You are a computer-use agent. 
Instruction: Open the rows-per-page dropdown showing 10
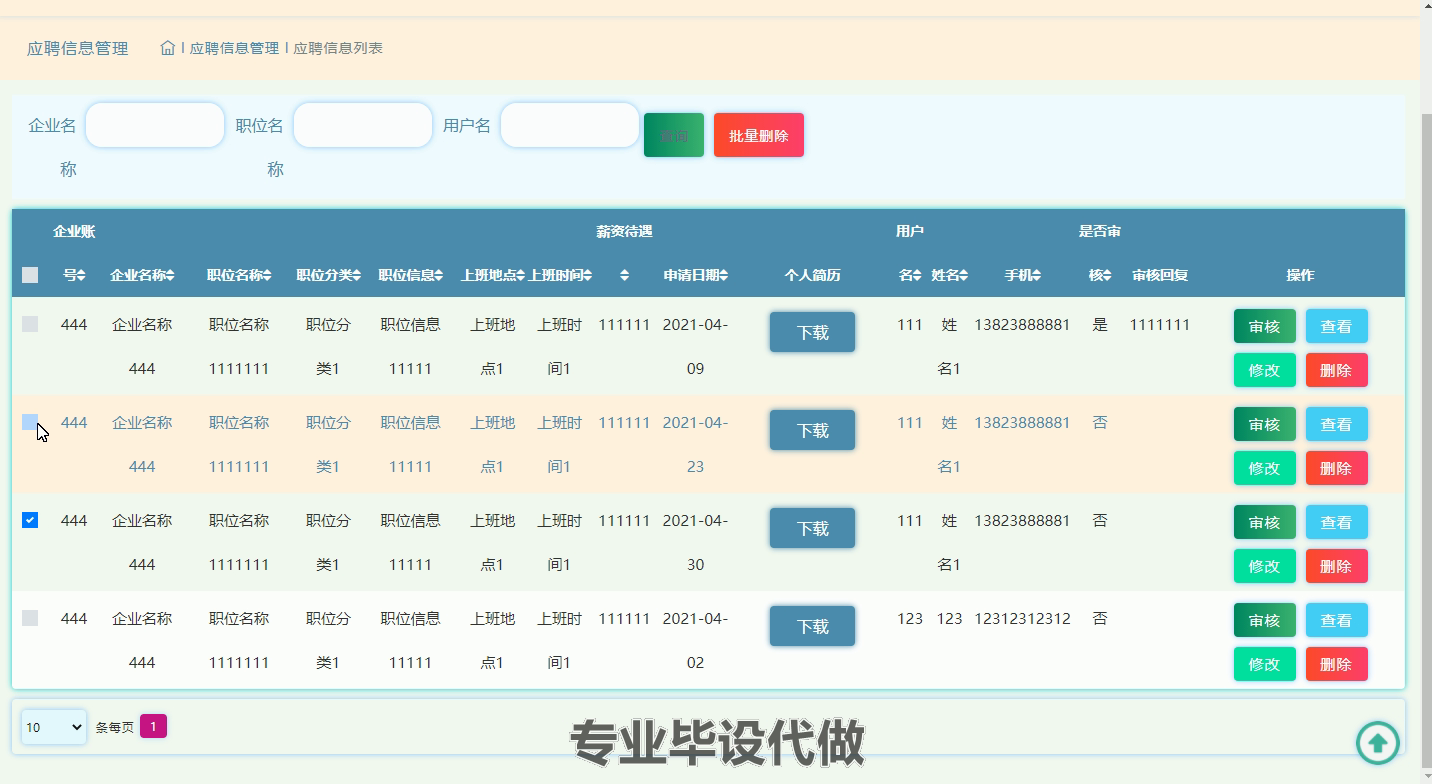(54, 727)
